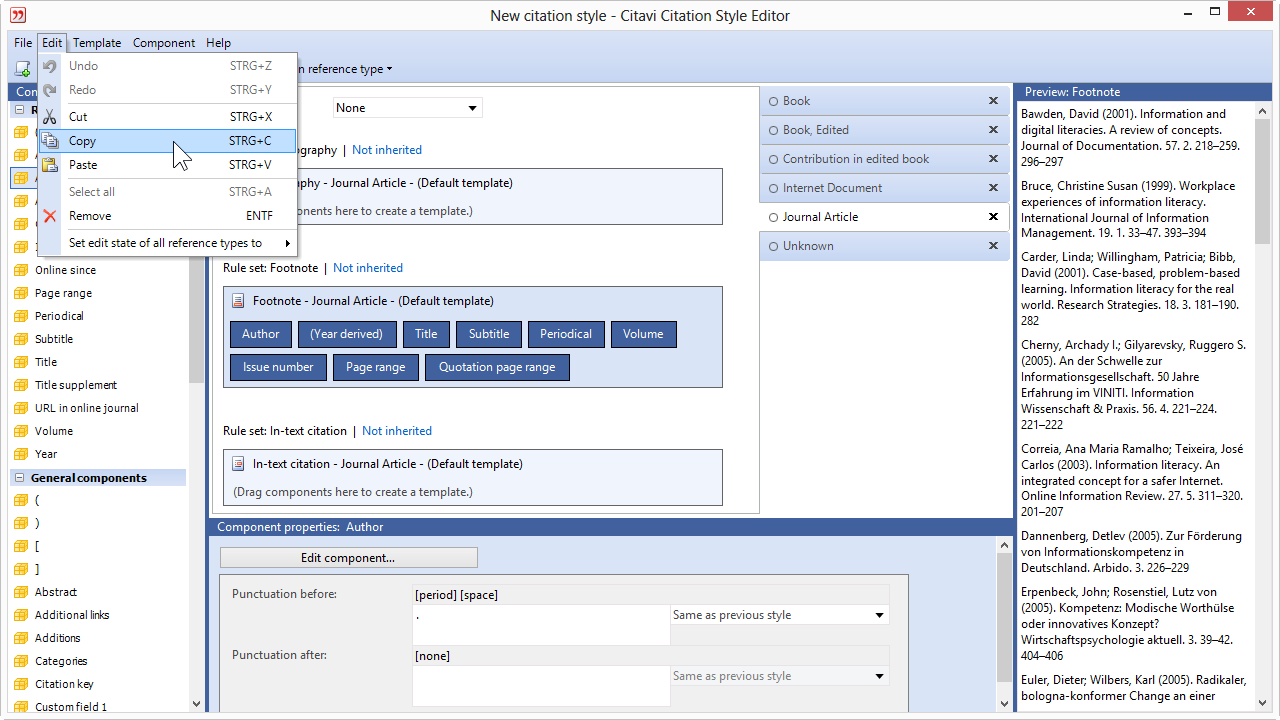Close the Book, Edited reference type
Image resolution: width=1280 pixels, height=720 pixels.
pyautogui.click(x=993, y=130)
